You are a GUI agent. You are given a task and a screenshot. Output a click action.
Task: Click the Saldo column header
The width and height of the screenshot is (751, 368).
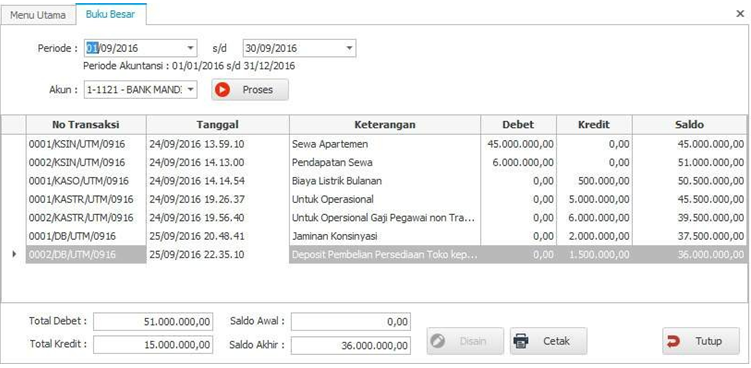pos(690,125)
